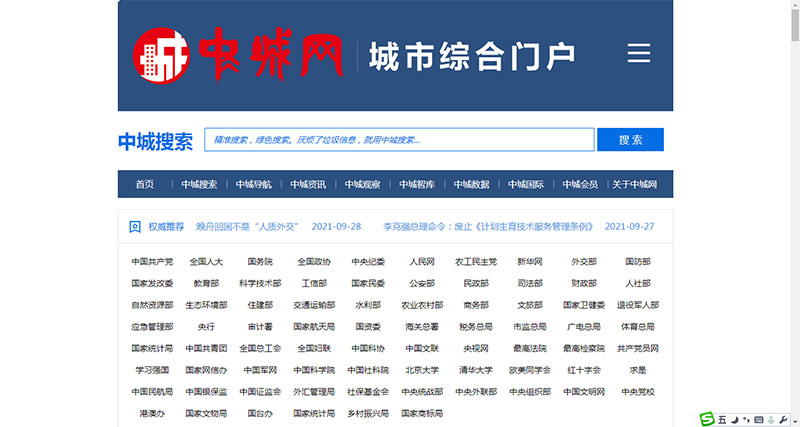Select 中城智库 in the navigation bar
800x427 pixels.
417,184
